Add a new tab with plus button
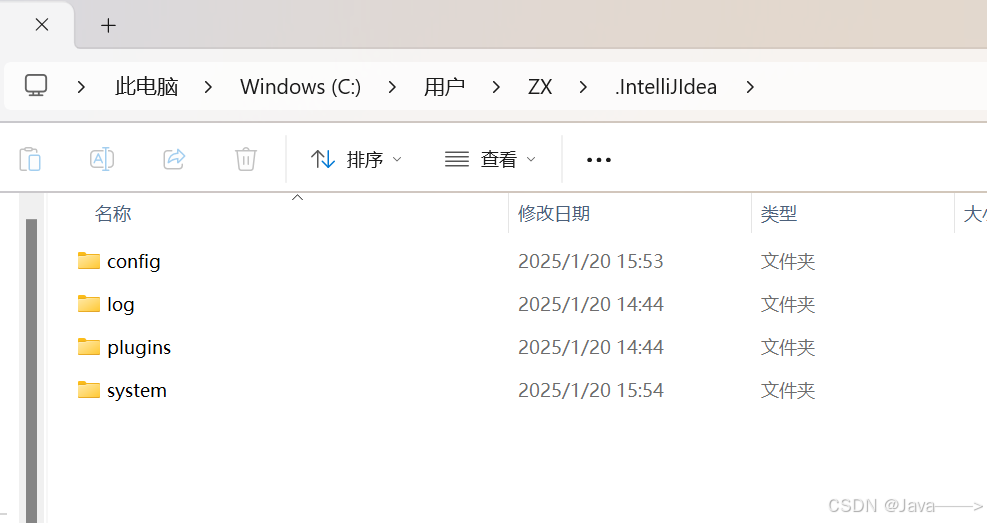987x523 pixels. (108, 25)
